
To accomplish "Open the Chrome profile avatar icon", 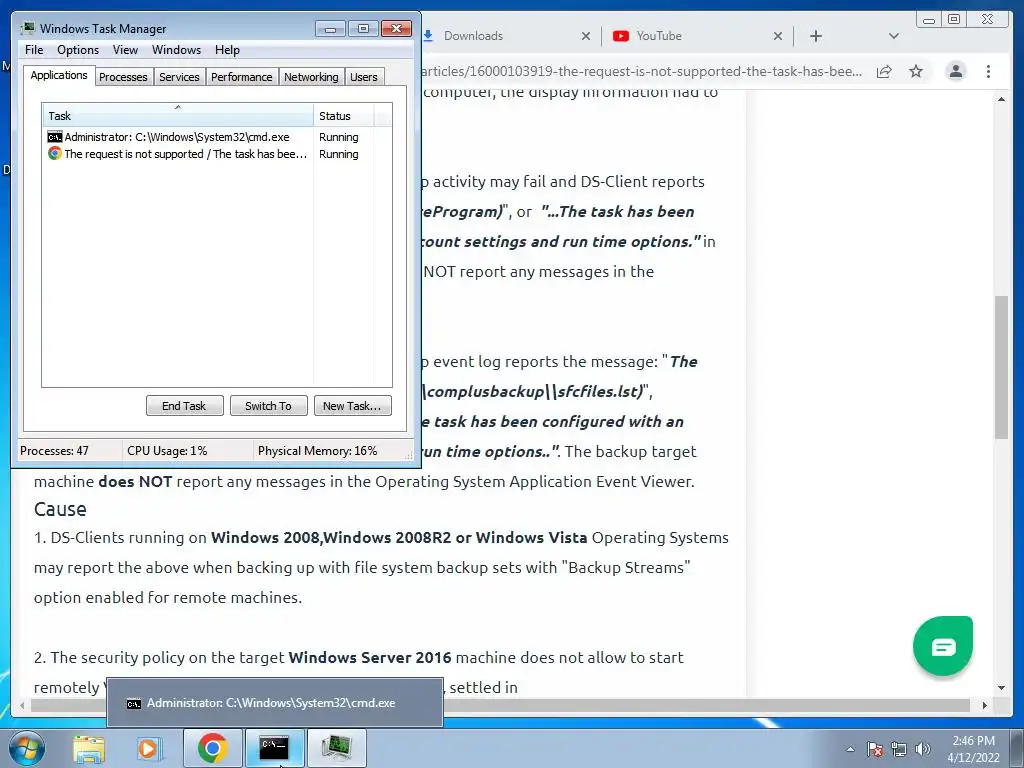I will (955, 71).
